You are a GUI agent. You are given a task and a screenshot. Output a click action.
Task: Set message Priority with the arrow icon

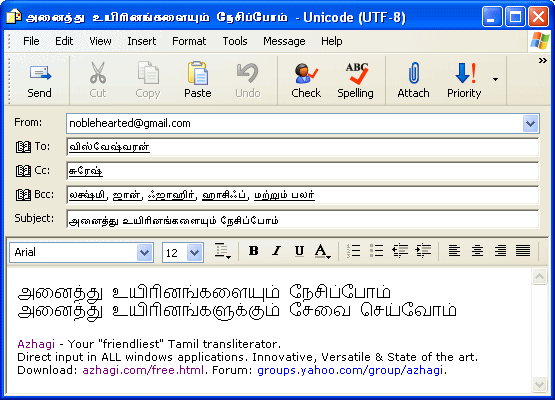click(465, 73)
